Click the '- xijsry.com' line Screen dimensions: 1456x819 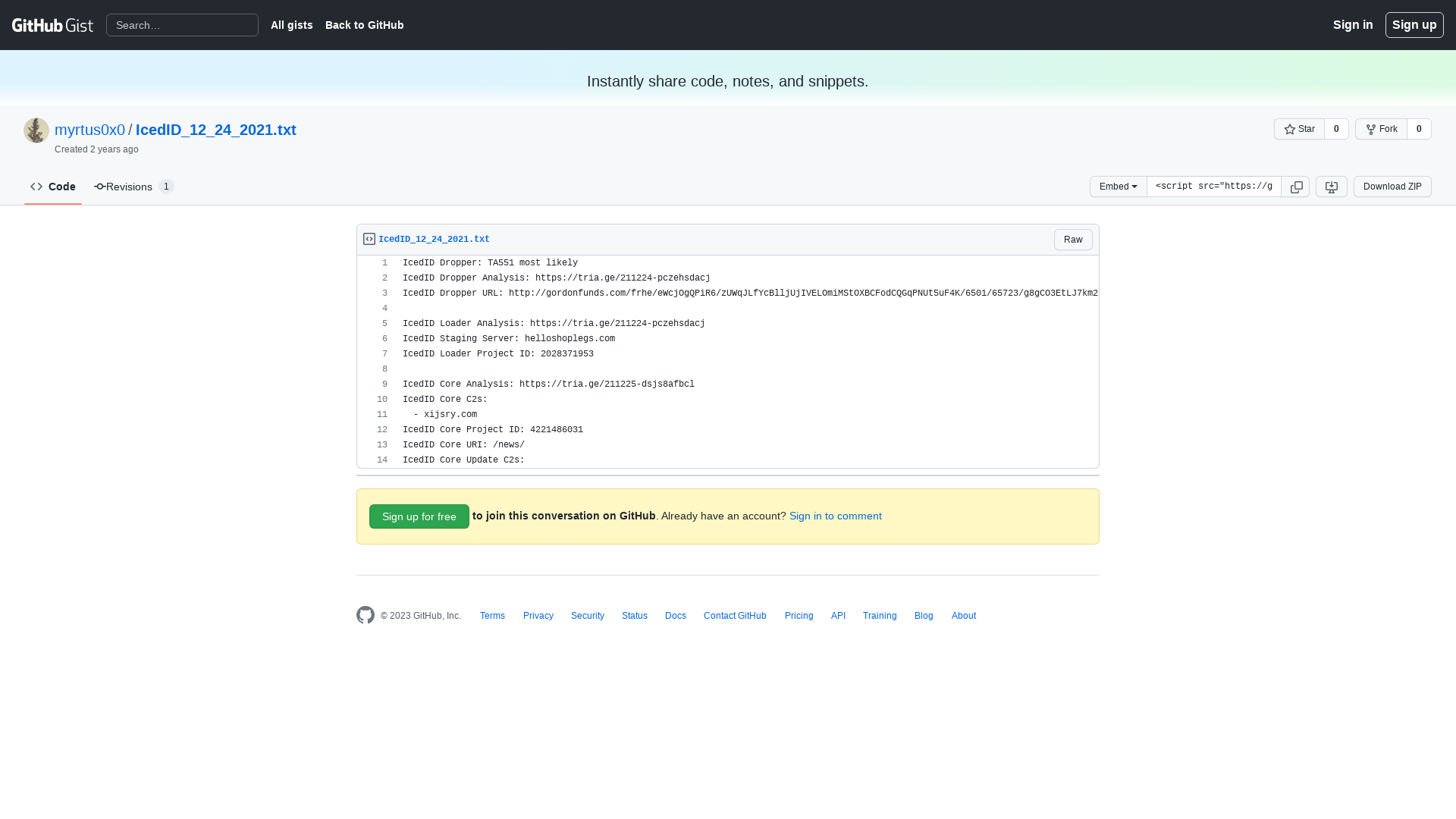pyautogui.click(x=445, y=415)
